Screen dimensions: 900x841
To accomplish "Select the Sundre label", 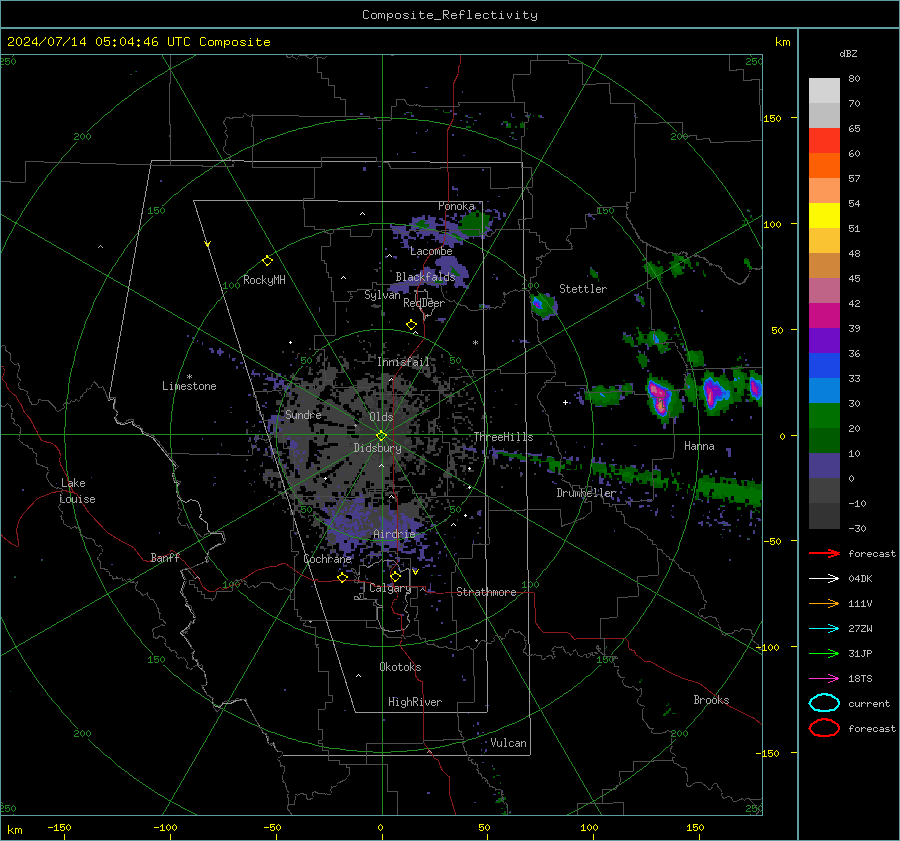I will (x=303, y=414).
